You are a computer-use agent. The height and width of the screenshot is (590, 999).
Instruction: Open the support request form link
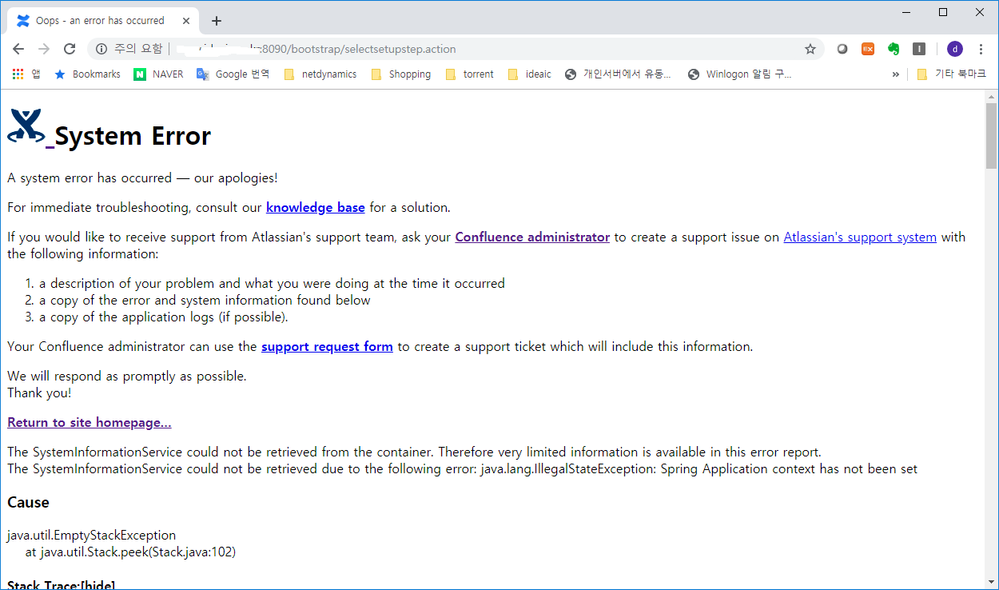point(327,347)
